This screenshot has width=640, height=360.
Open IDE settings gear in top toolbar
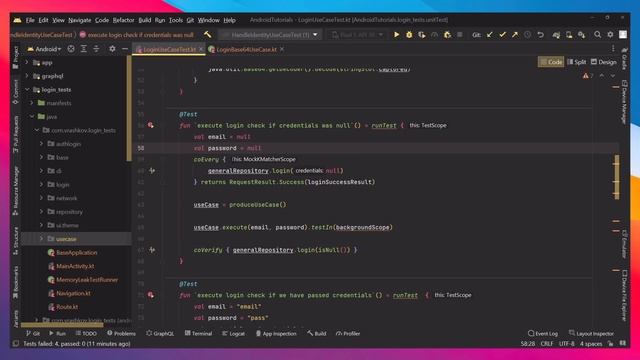click(x=610, y=35)
